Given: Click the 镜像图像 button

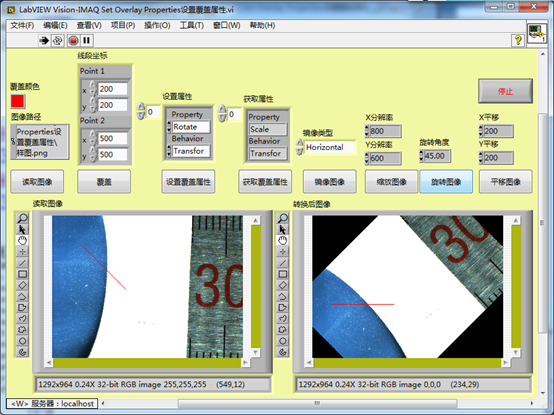Looking at the screenshot, I should click(330, 182).
